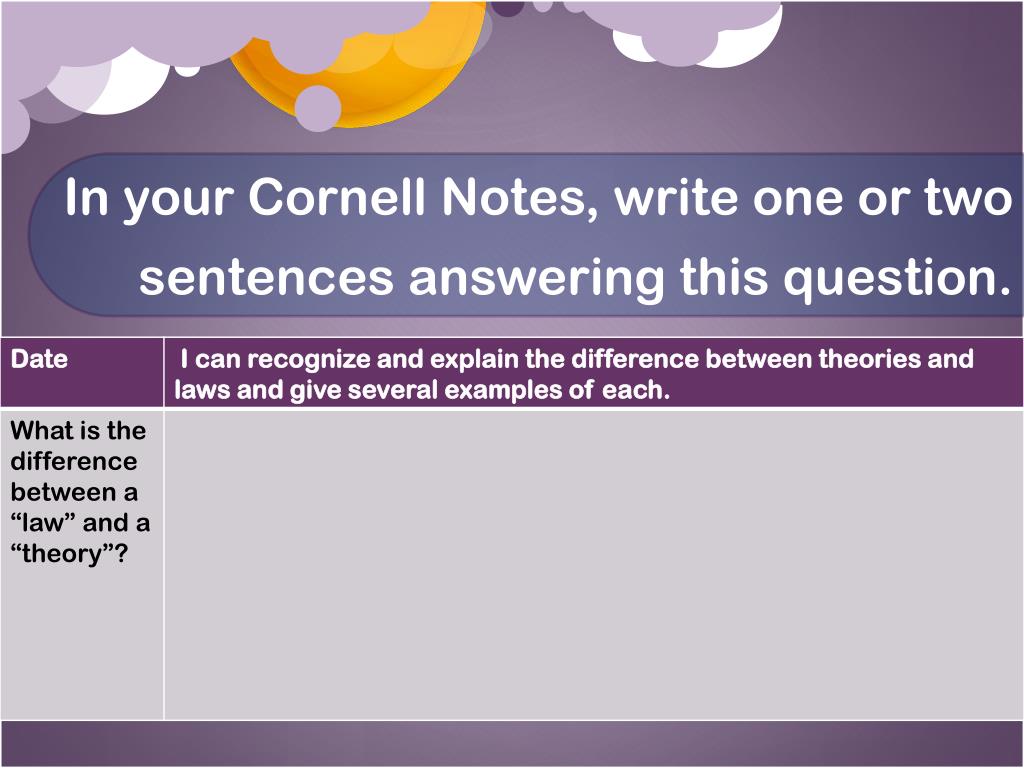Click the small purple circle on the moon
This screenshot has width=1024, height=768.
pyautogui.click(x=318, y=108)
